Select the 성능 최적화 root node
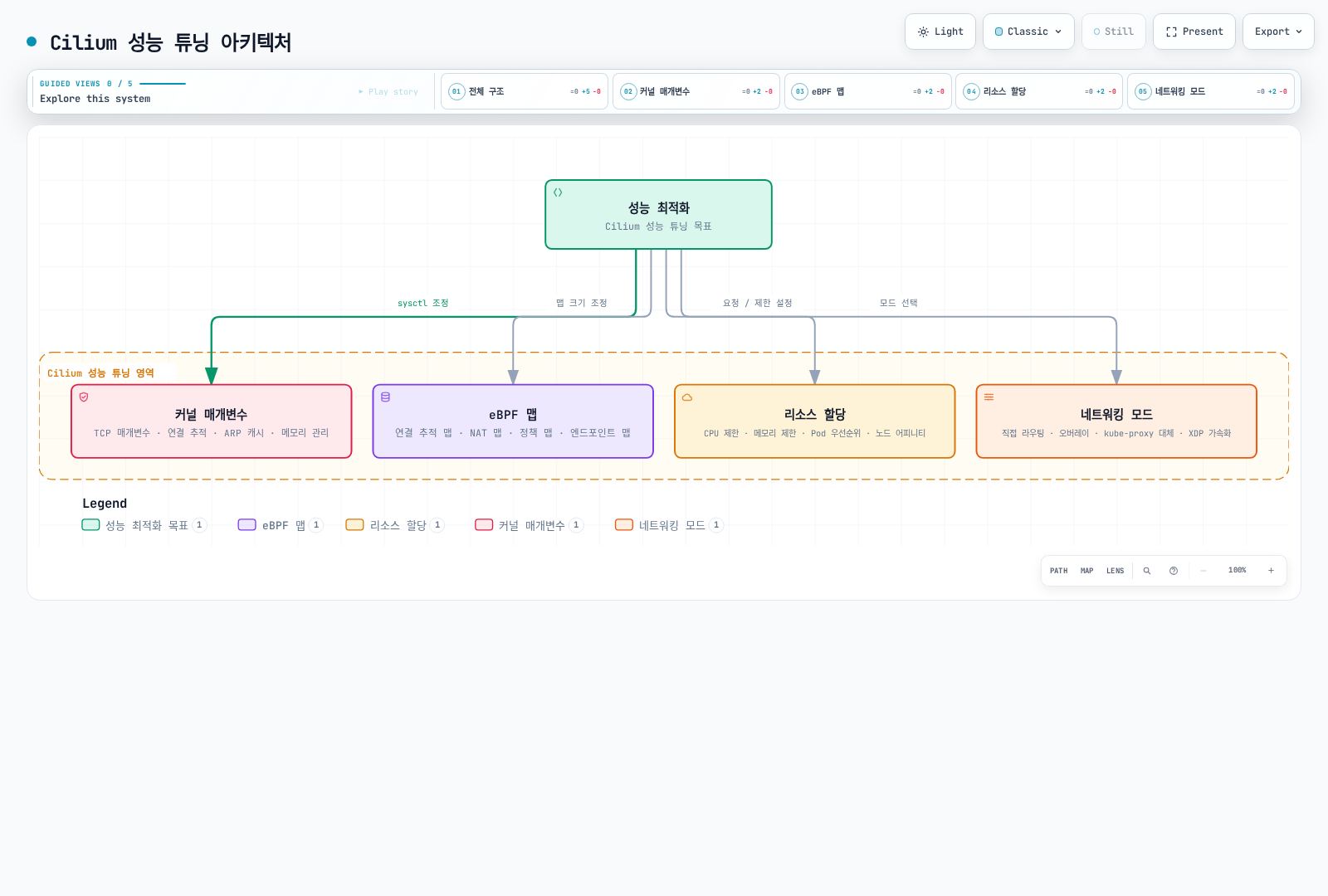Image resolution: width=1328 pixels, height=896 pixels. click(658, 214)
